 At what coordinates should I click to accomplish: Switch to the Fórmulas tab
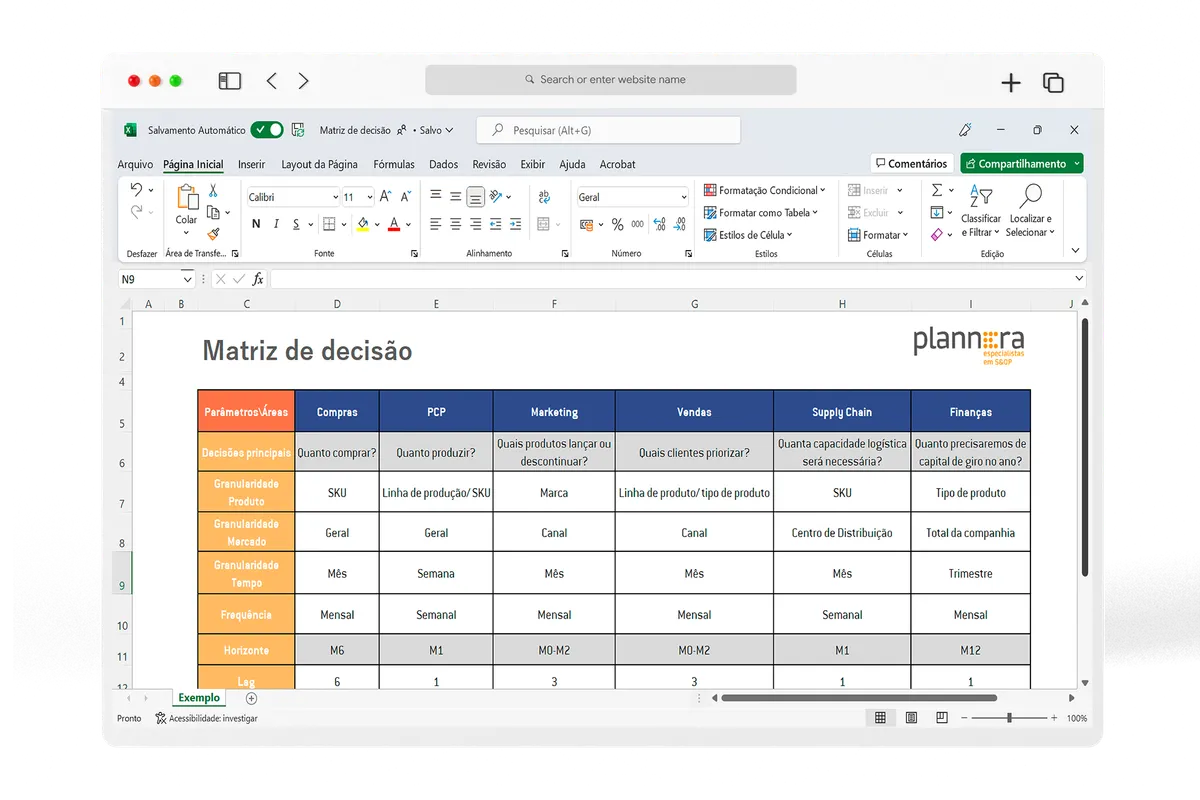coord(394,164)
